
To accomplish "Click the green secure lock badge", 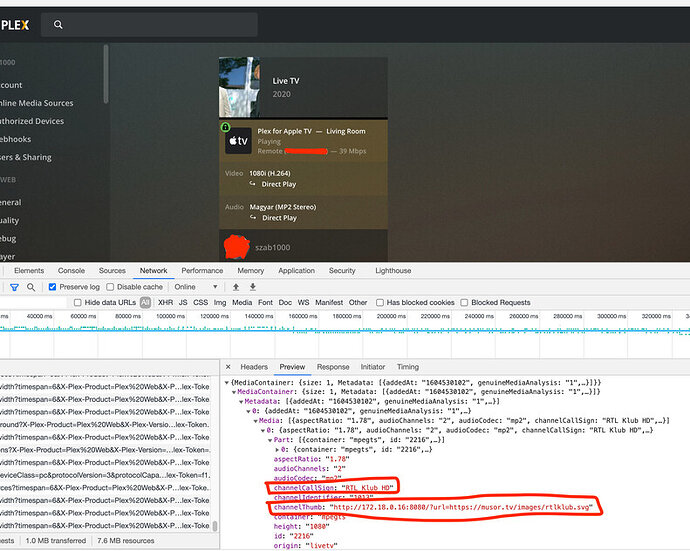I will click(x=225, y=127).
